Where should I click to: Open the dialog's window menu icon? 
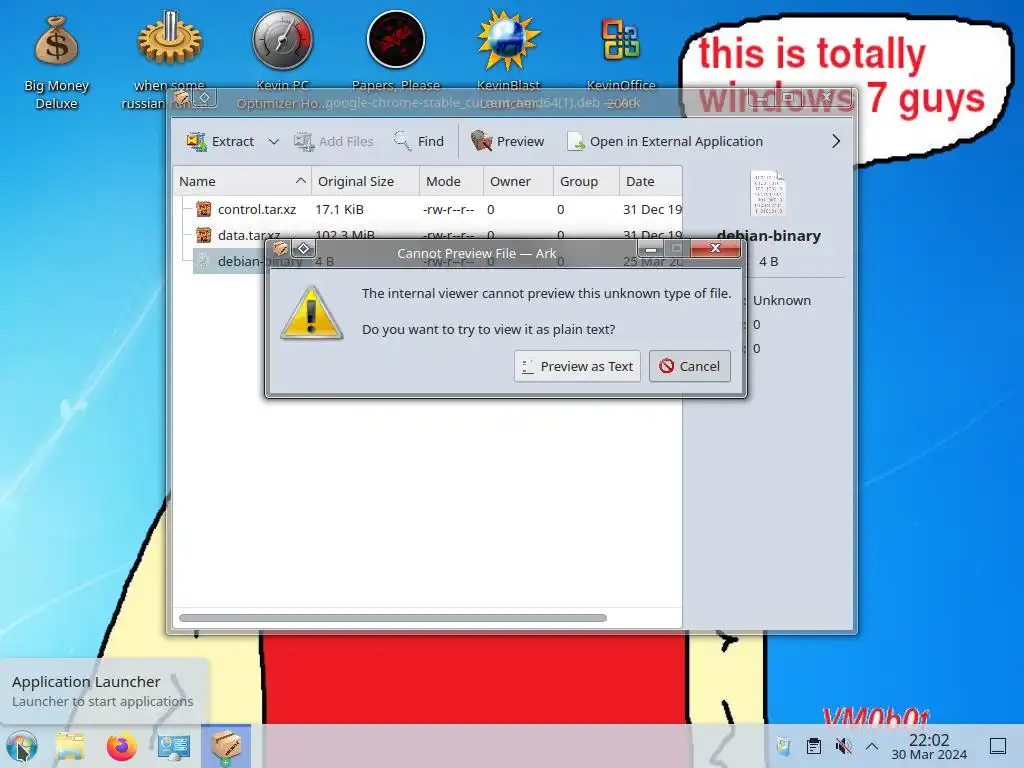point(280,248)
